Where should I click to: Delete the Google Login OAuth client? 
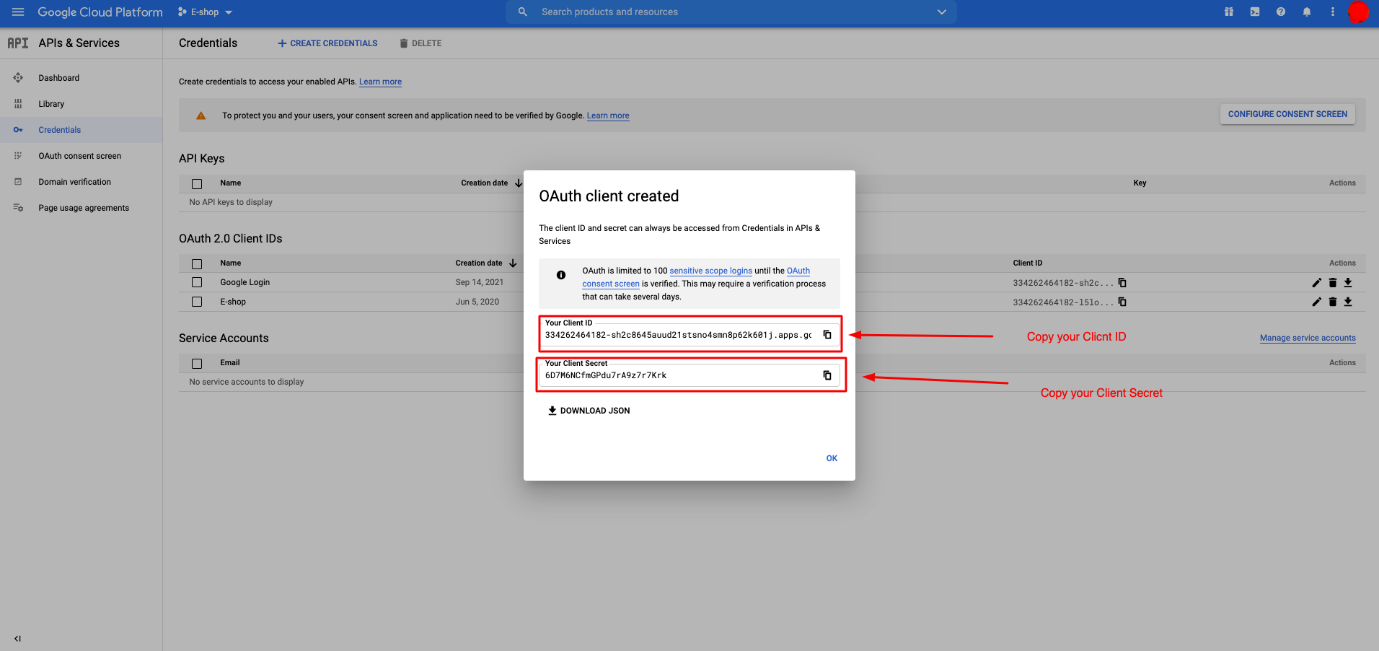[x=1332, y=283]
